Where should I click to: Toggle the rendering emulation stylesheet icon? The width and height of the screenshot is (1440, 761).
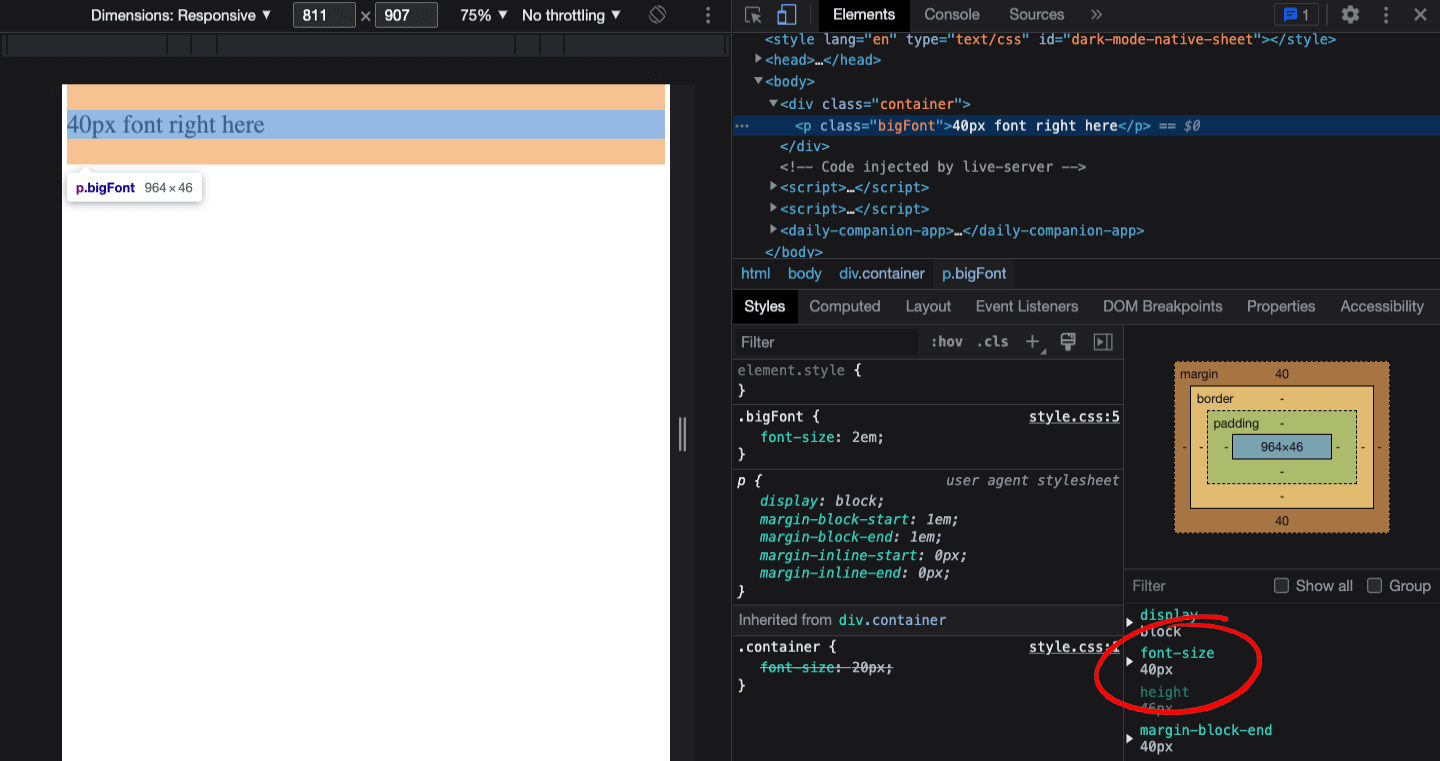click(x=1067, y=341)
